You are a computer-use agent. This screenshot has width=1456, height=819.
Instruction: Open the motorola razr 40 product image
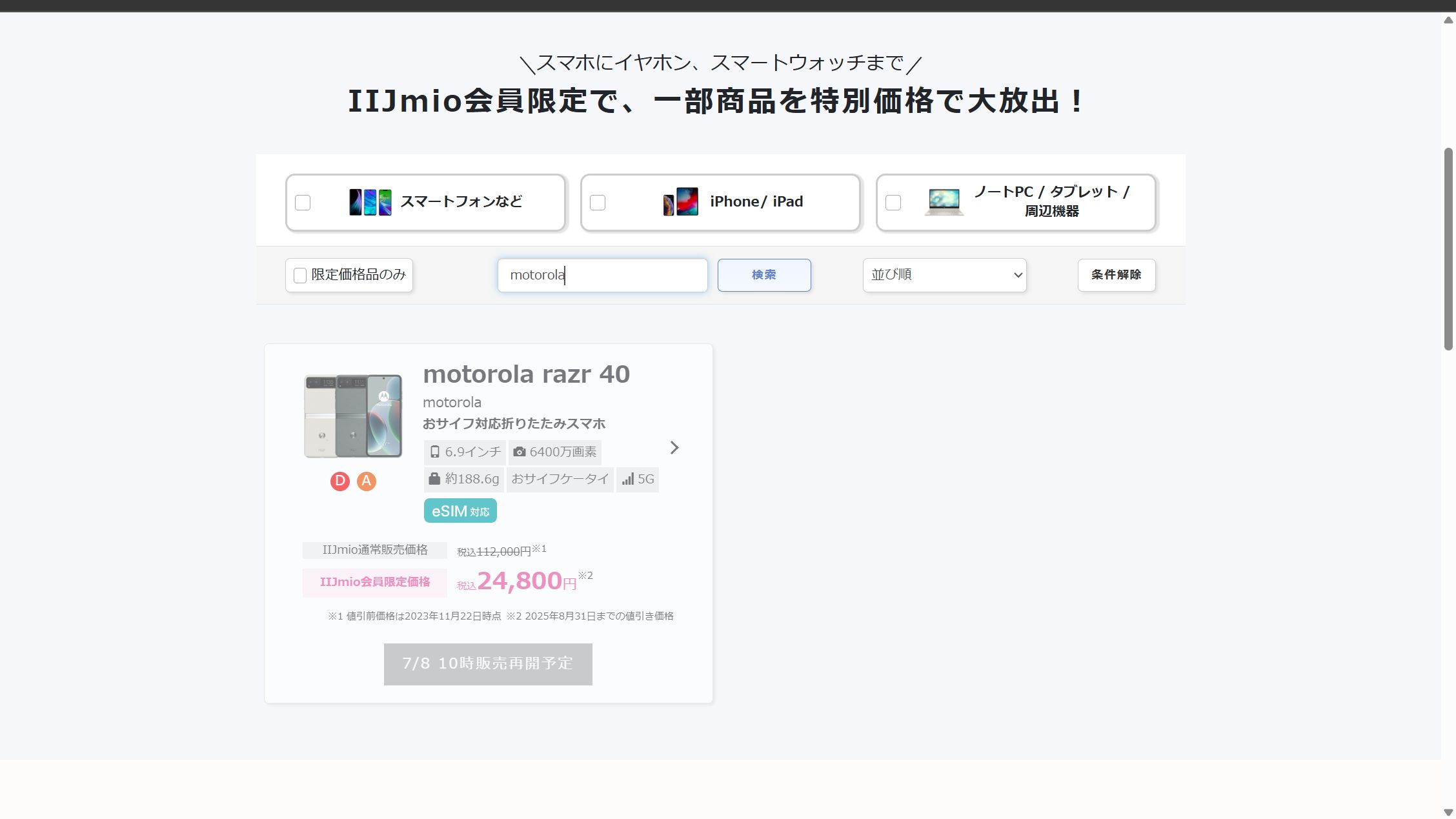pyautogui.click(x=353, y=416)
